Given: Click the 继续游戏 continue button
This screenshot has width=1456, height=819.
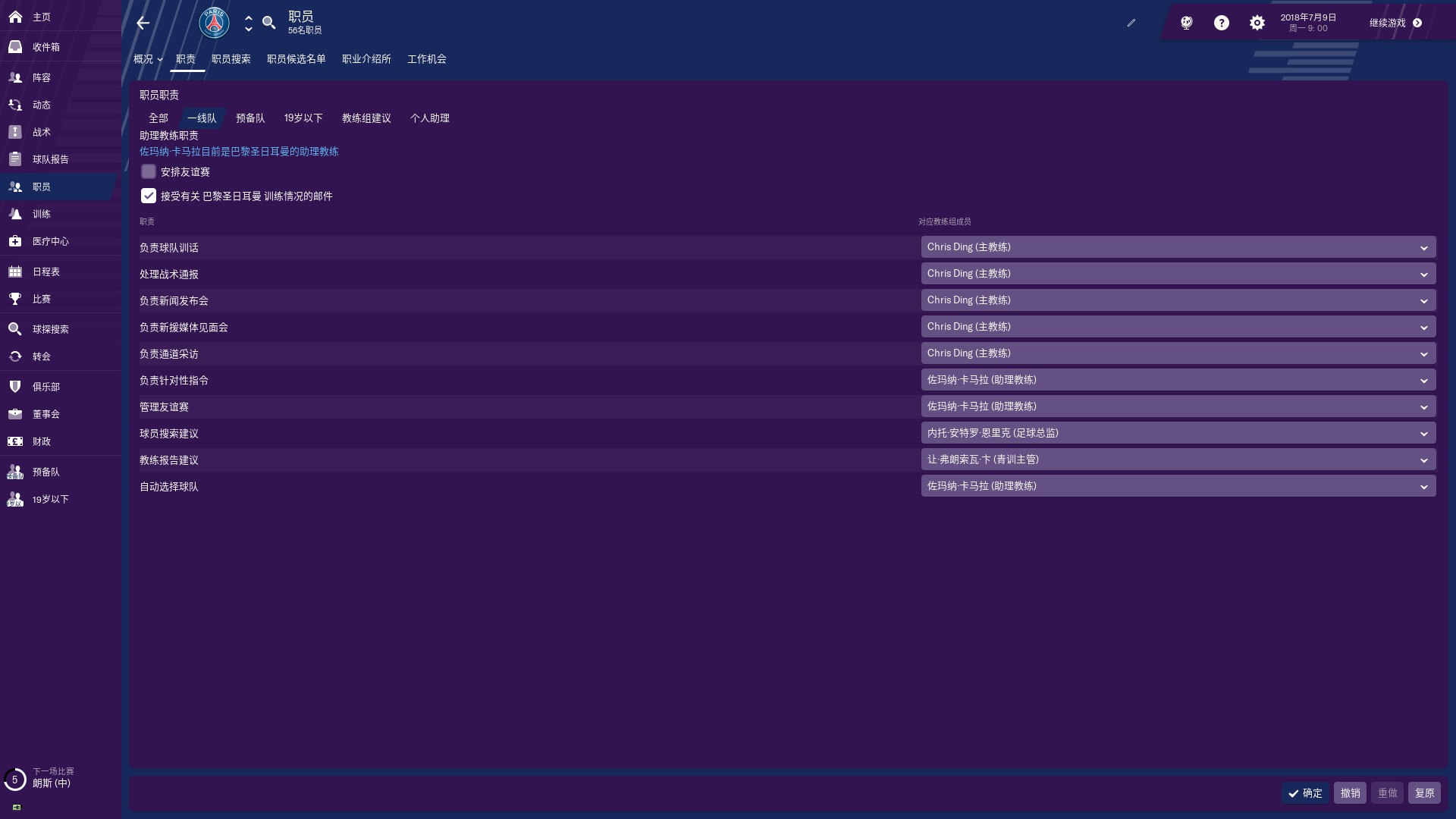Looking at the screenshot, I should (1395, 23).
